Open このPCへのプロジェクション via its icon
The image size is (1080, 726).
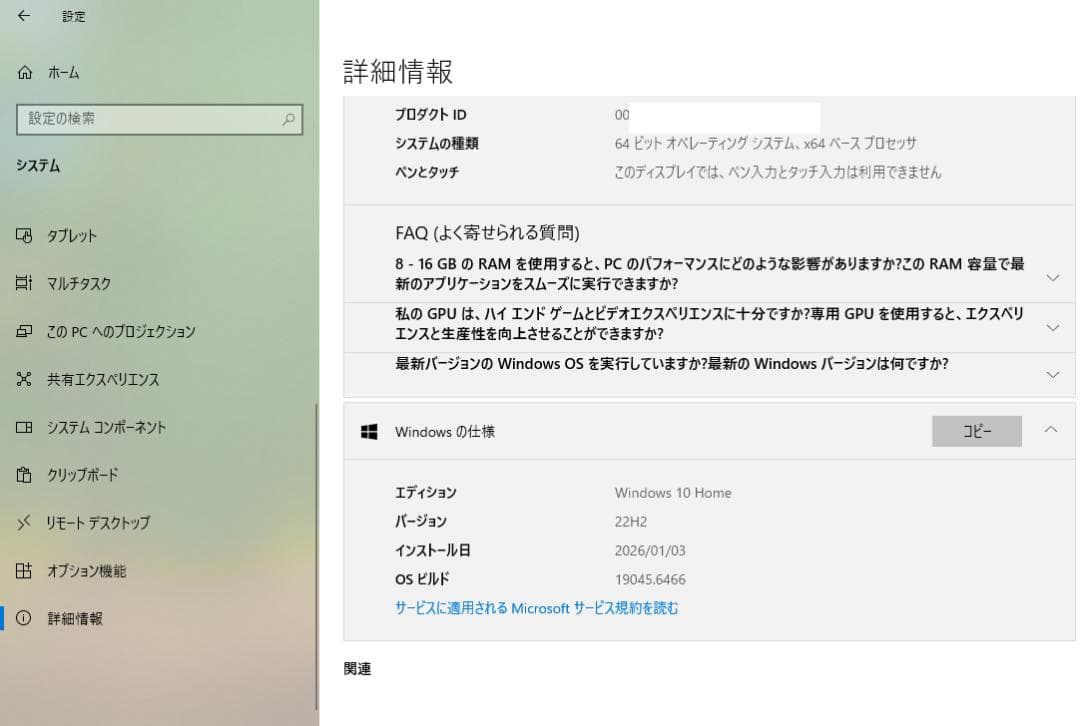(x=21, y=331)
